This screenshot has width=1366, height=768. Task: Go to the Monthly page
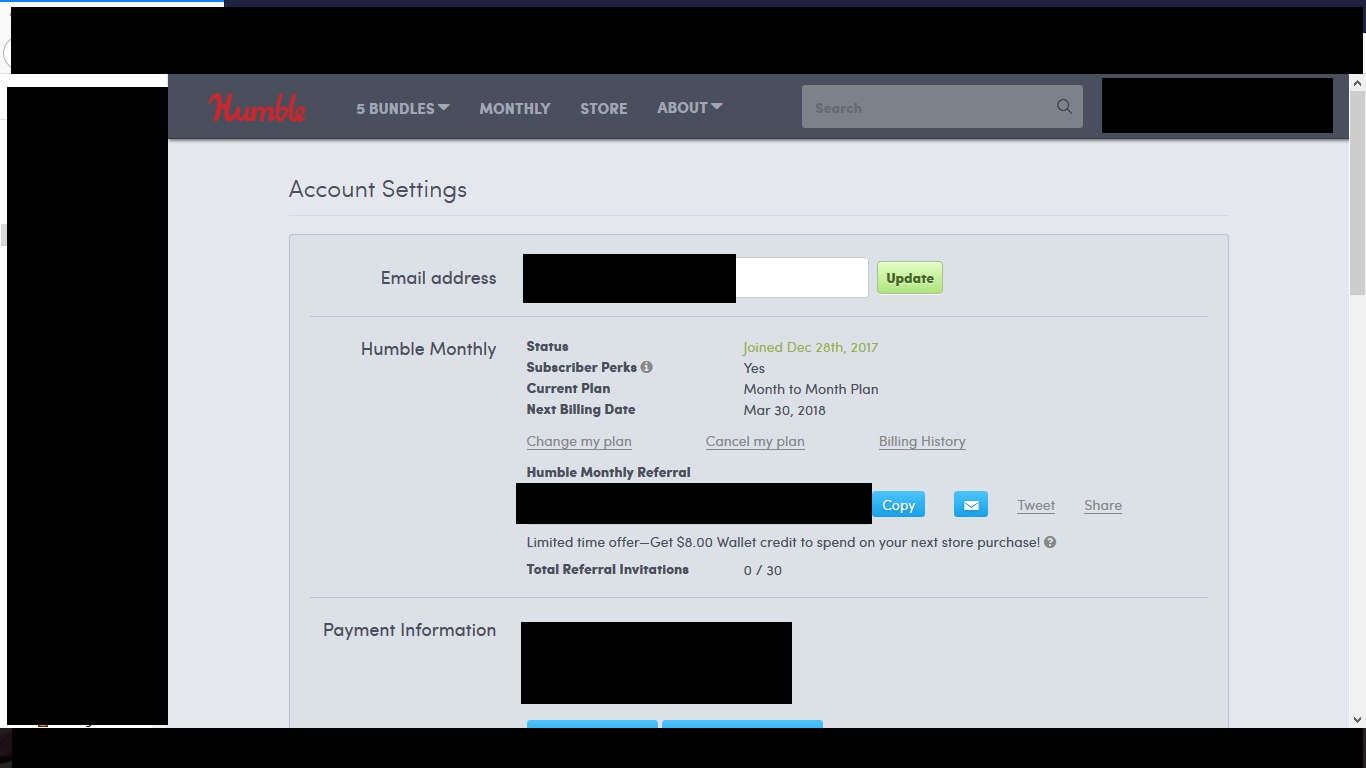515,108
